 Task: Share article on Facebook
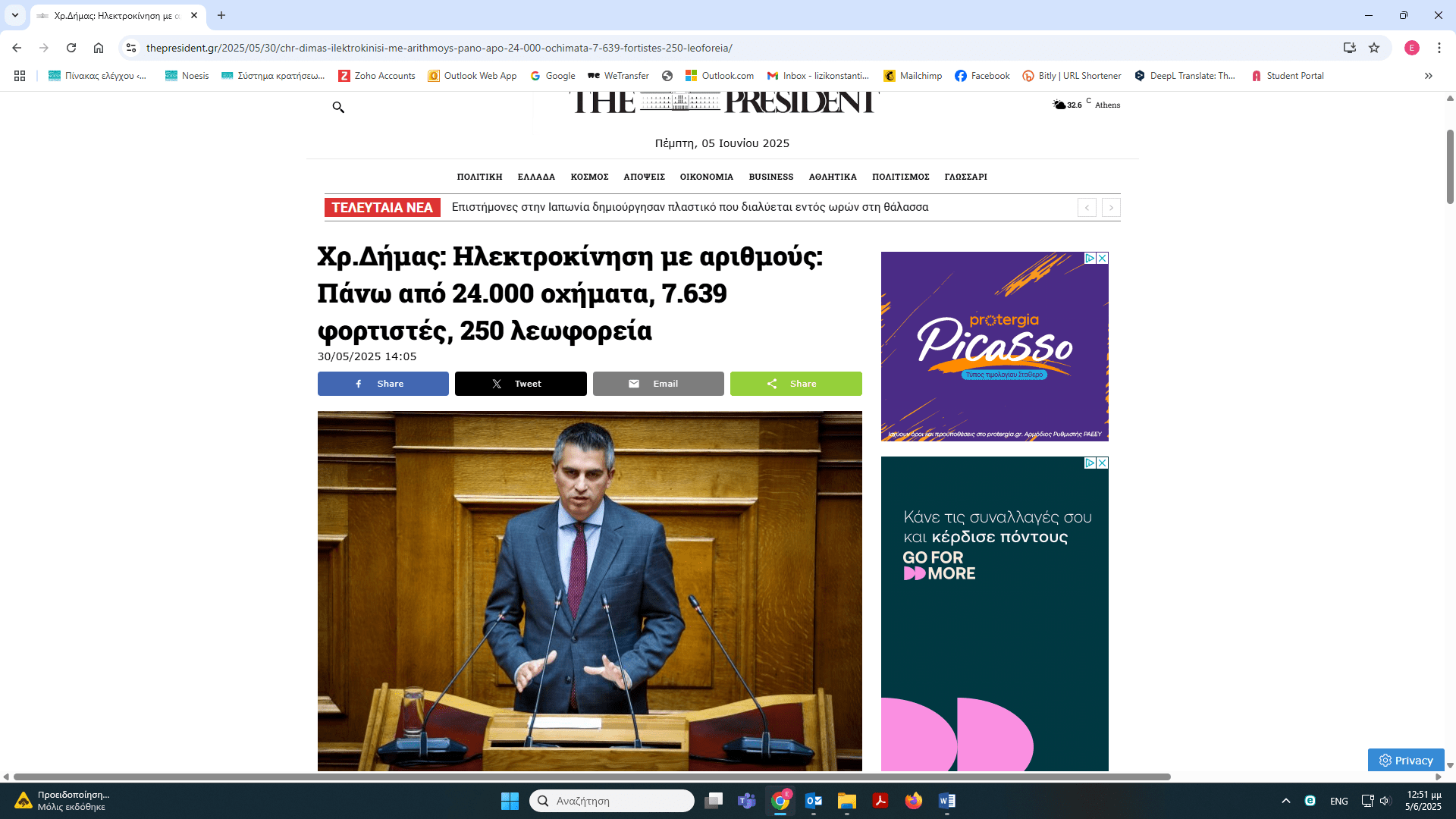click(383, 384)
